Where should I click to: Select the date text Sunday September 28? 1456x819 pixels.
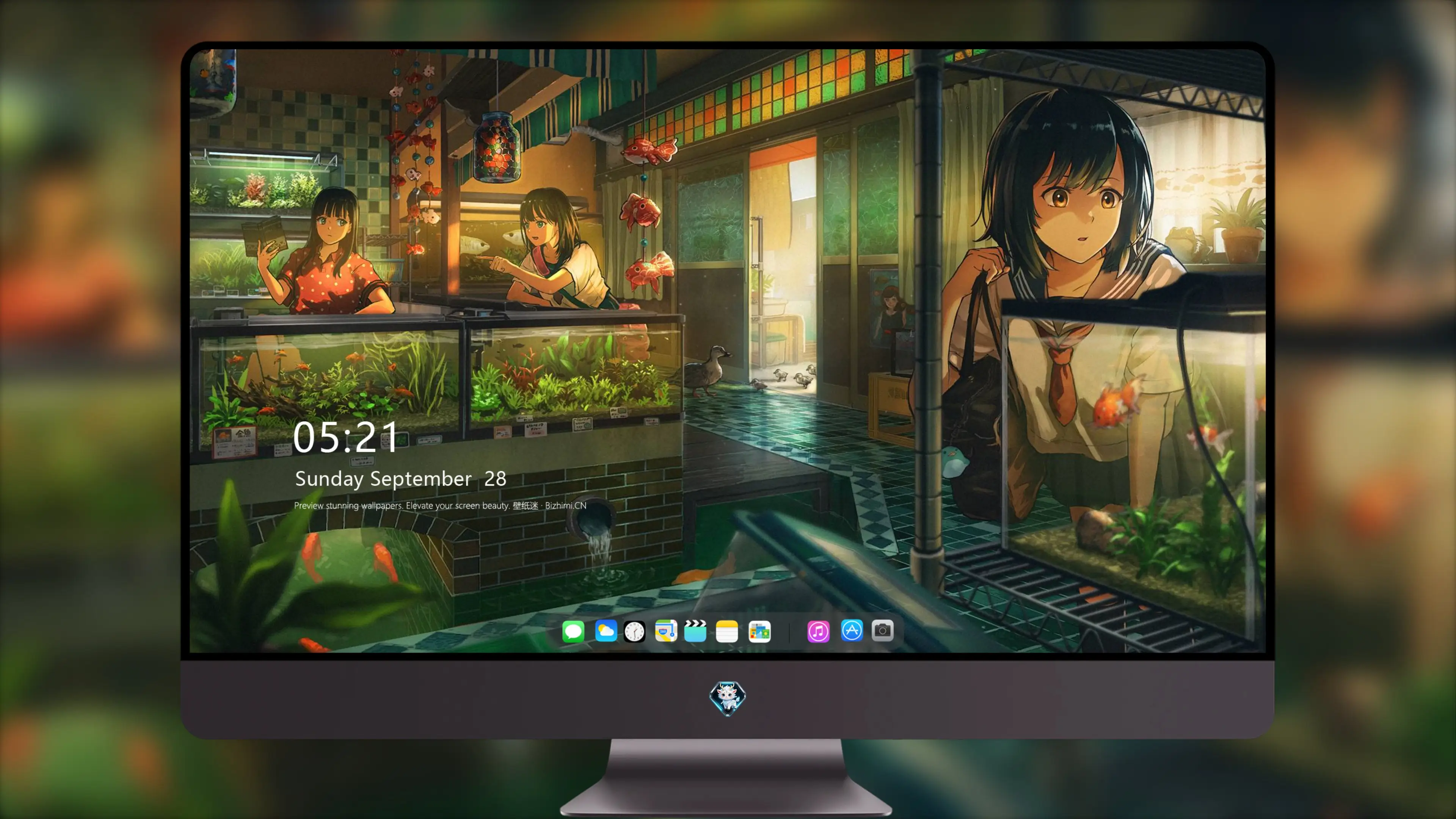(x=401, y=479)
